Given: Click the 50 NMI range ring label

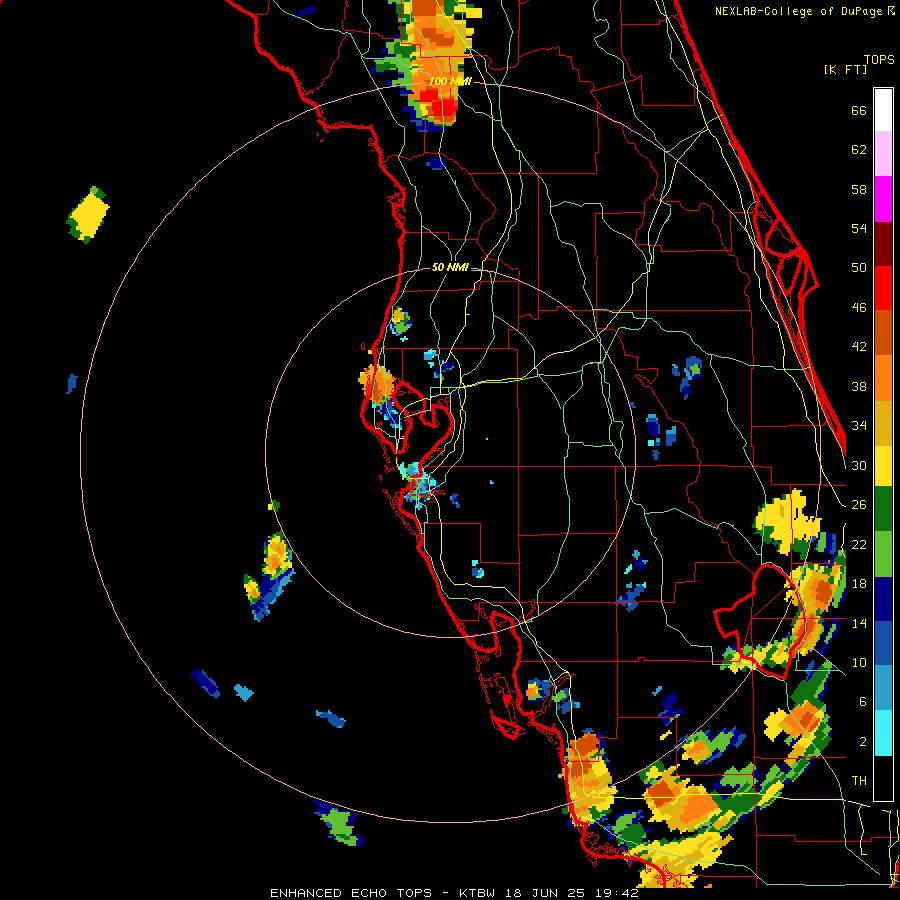Looking at the screenshot, I should pyautogui.click(x=450, y=267).
